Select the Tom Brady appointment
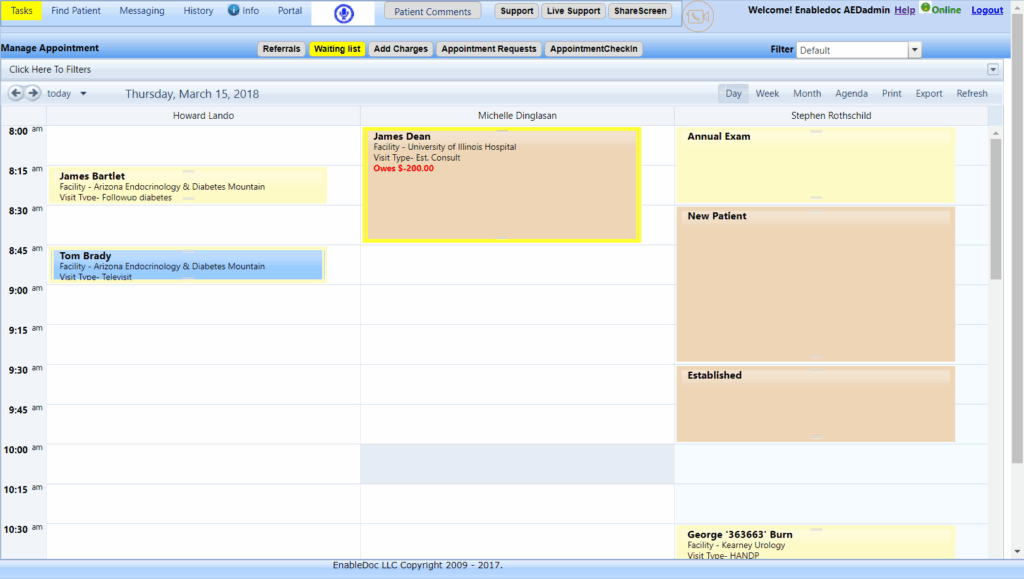The height and width of the screenshot is (579, 1024). [x=188, y=264]
